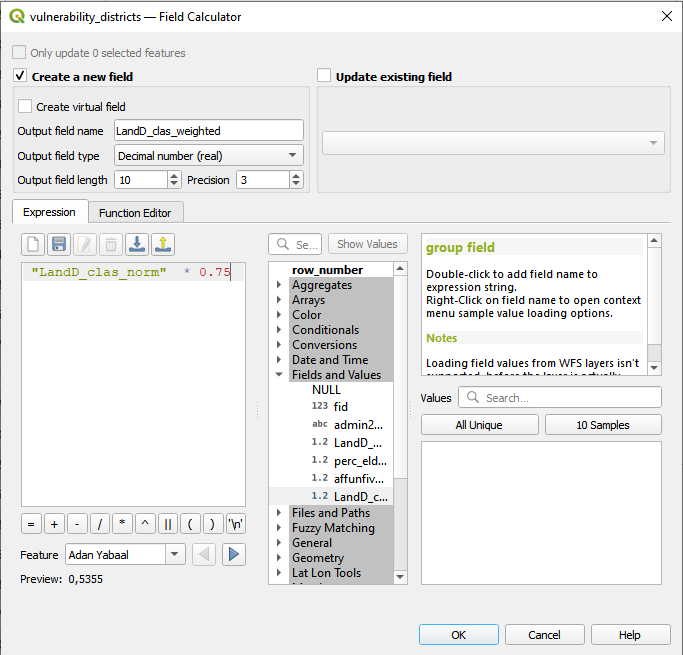The width and height of the screenshot is (683, 655).
Task: Go to the next feature preview arrow
Action: (234, 554)
